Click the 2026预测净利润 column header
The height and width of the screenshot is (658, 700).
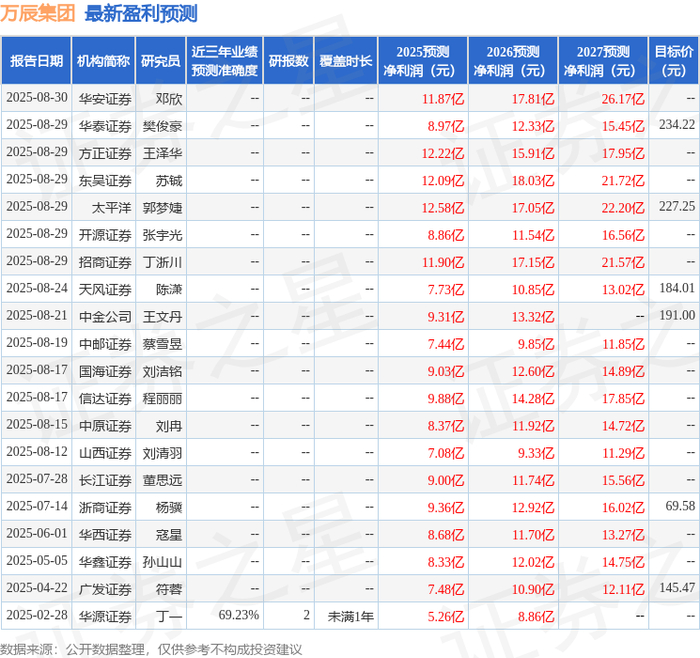(513, 61)
